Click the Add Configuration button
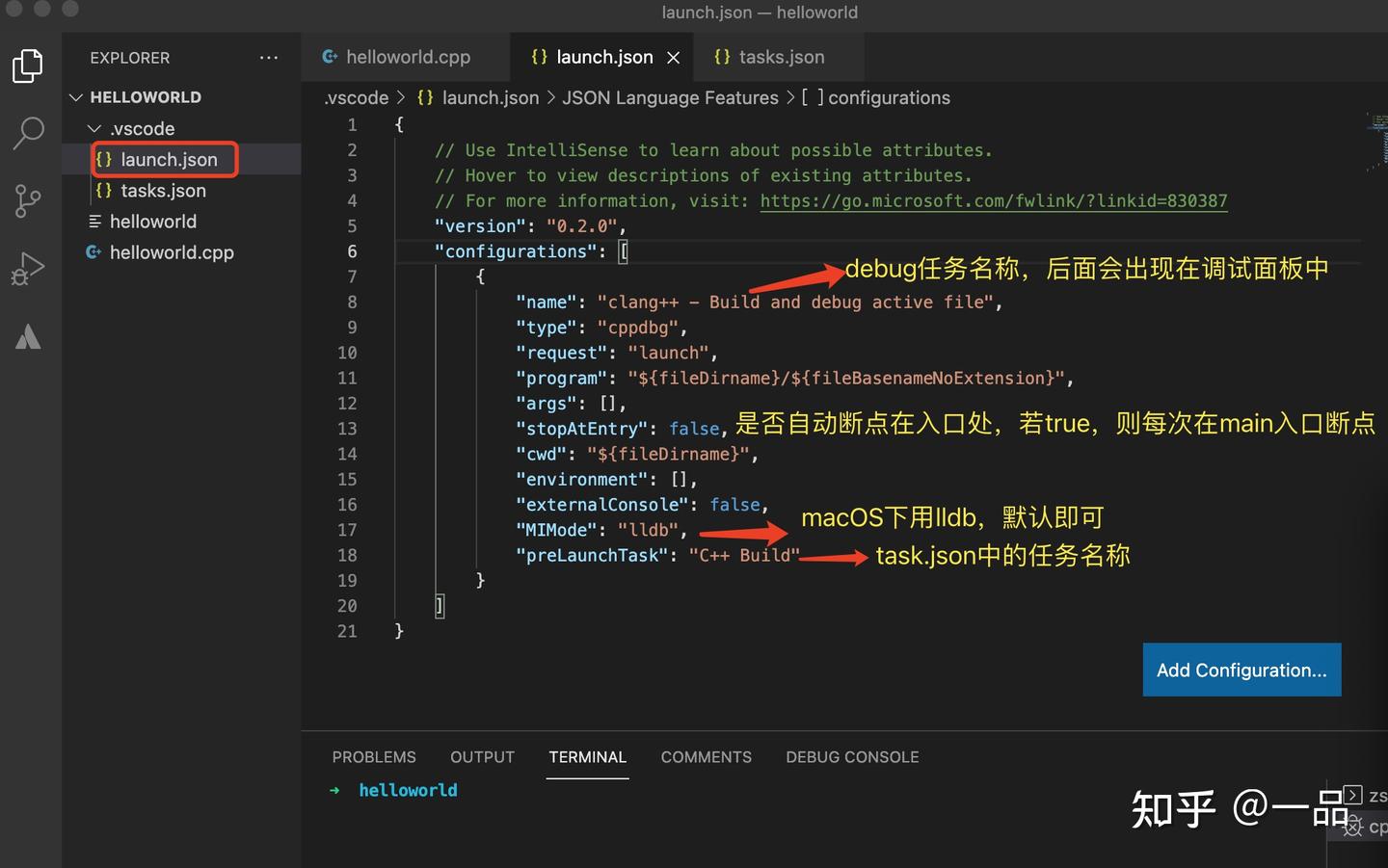The width and height of the screenshot is (1388, 868). (1241, 670)
